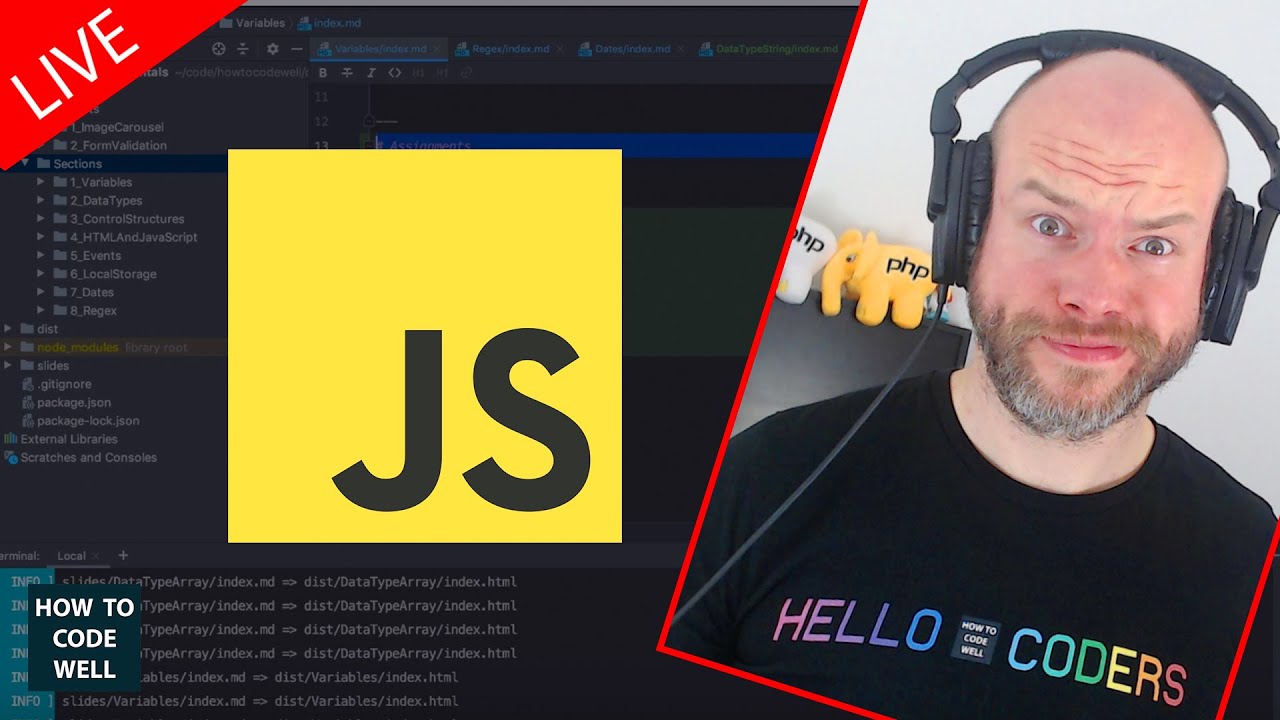Image resolution: width=1280 pixels, height=720 pixels.
Task: Close the Dates/index.md editor tab
Action: tap(681, 49)
